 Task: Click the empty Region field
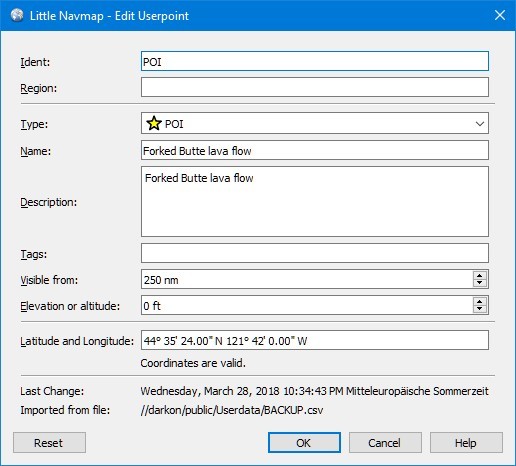(315, 87)
